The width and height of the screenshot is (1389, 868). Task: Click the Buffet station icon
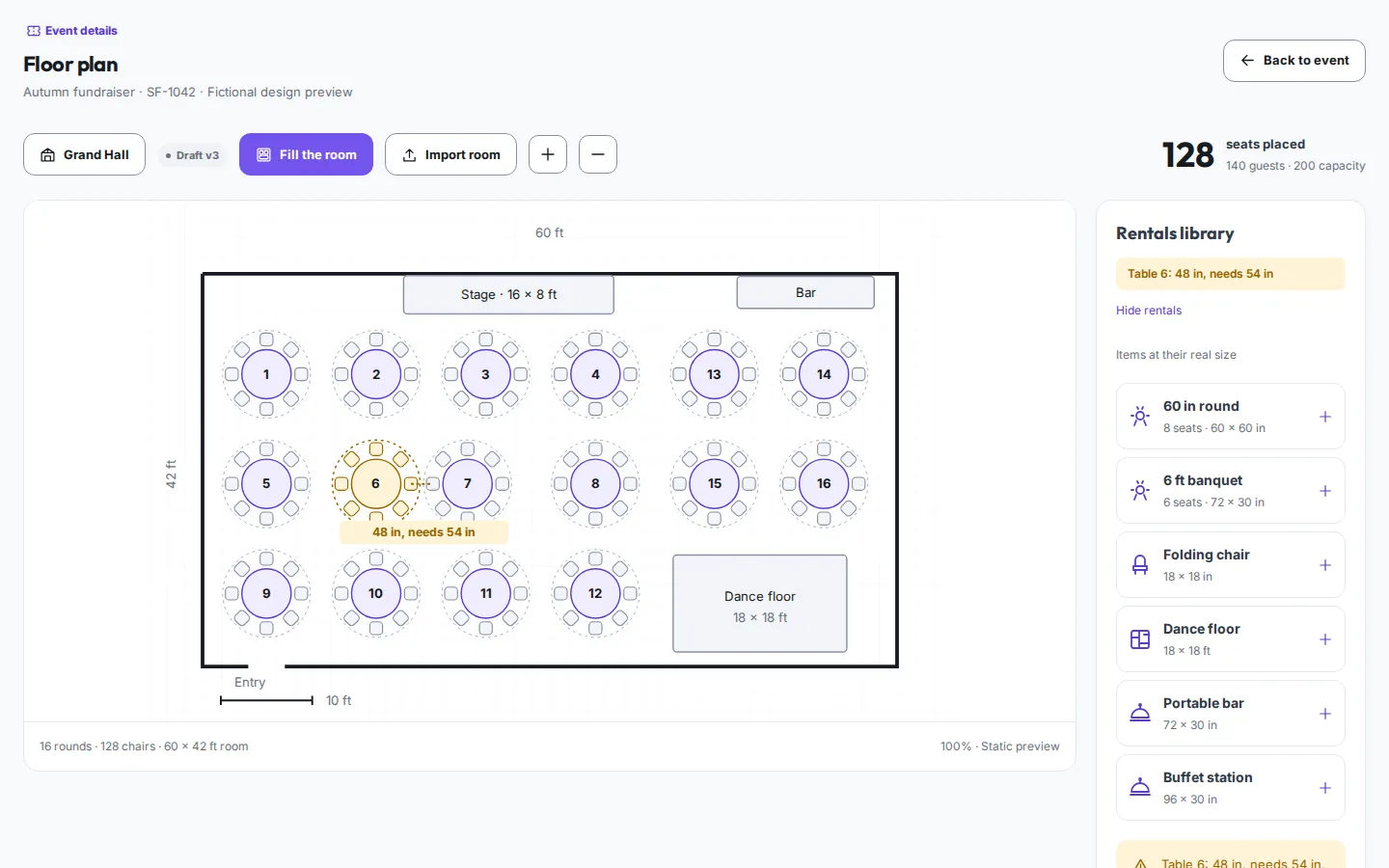coord(1140,788)
